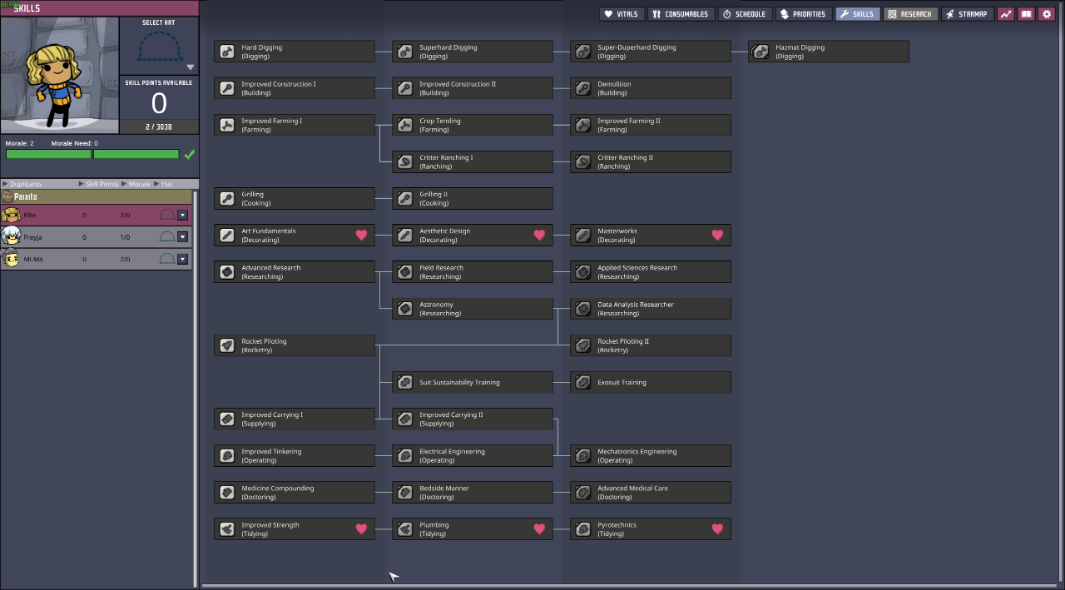Click the Hard Digging skill icon

(x=227, y=52)
